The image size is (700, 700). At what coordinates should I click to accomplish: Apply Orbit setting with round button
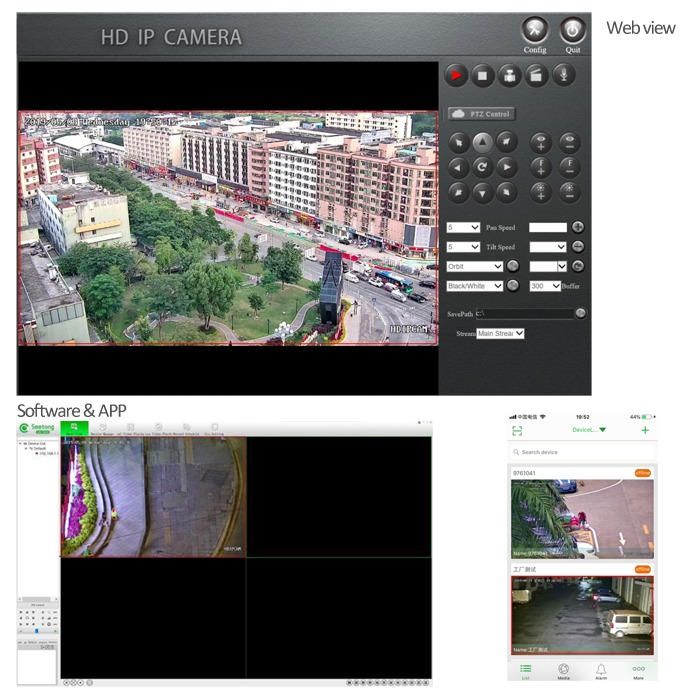click(x=513, y=266)
